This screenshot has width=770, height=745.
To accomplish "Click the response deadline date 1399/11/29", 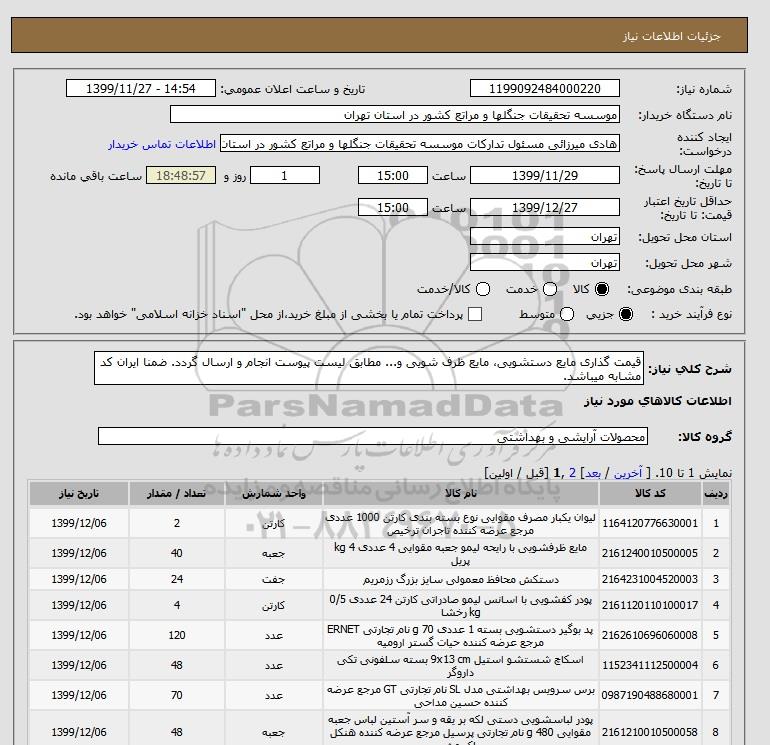I will click(x=545, y=175).
